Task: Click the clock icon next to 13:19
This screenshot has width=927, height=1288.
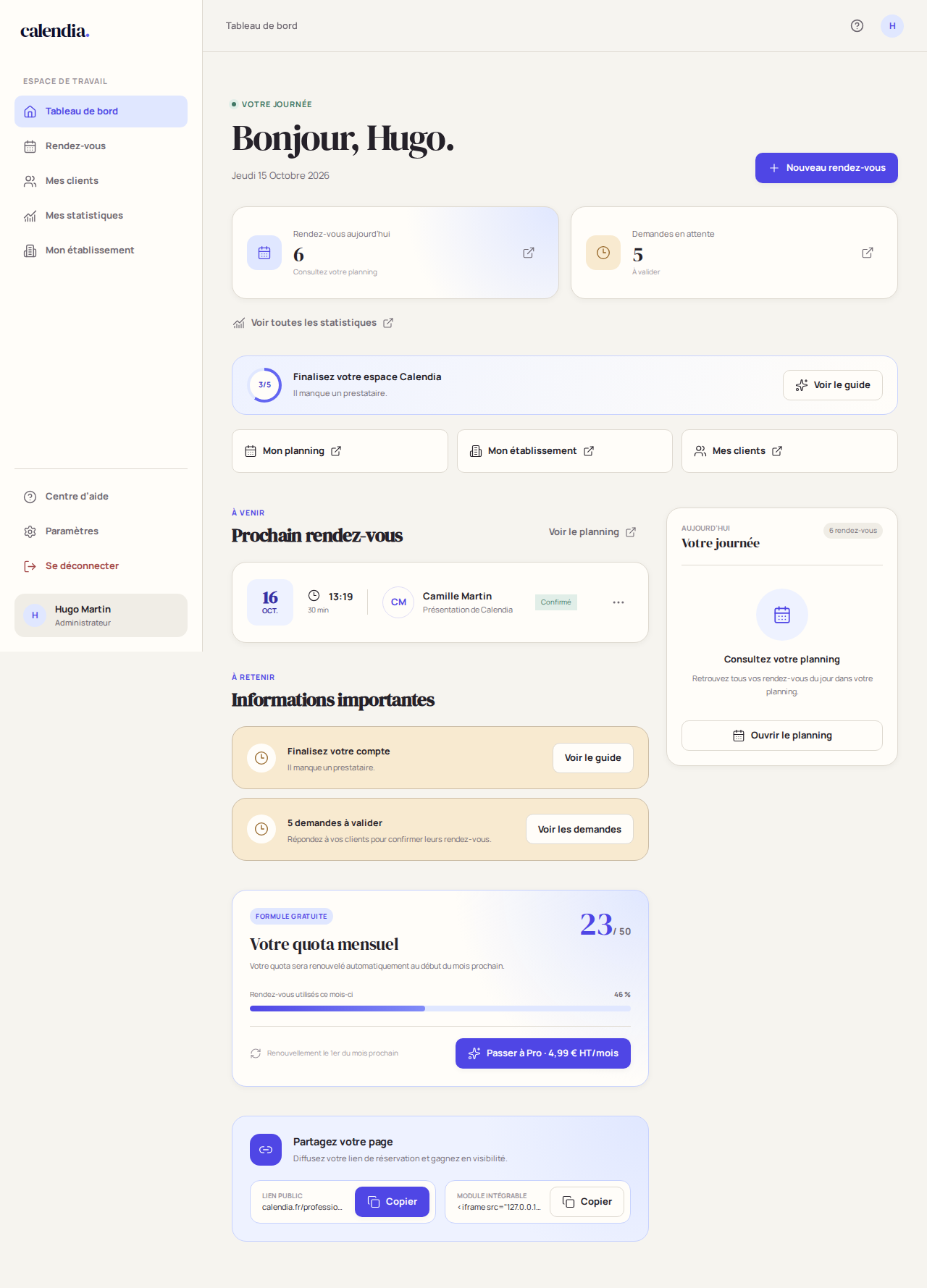Action: point(314,596)
